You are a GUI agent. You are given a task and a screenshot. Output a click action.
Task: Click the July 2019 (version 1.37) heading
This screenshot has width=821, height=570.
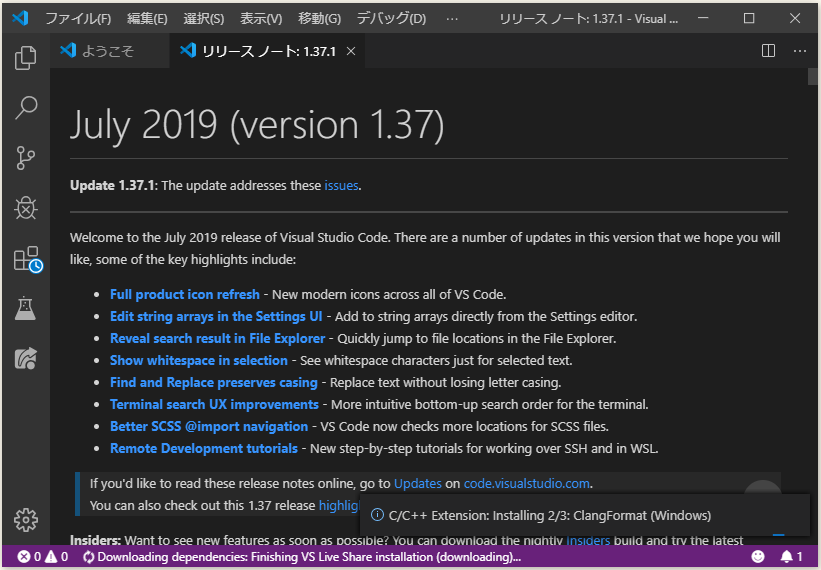pos(257,125)
